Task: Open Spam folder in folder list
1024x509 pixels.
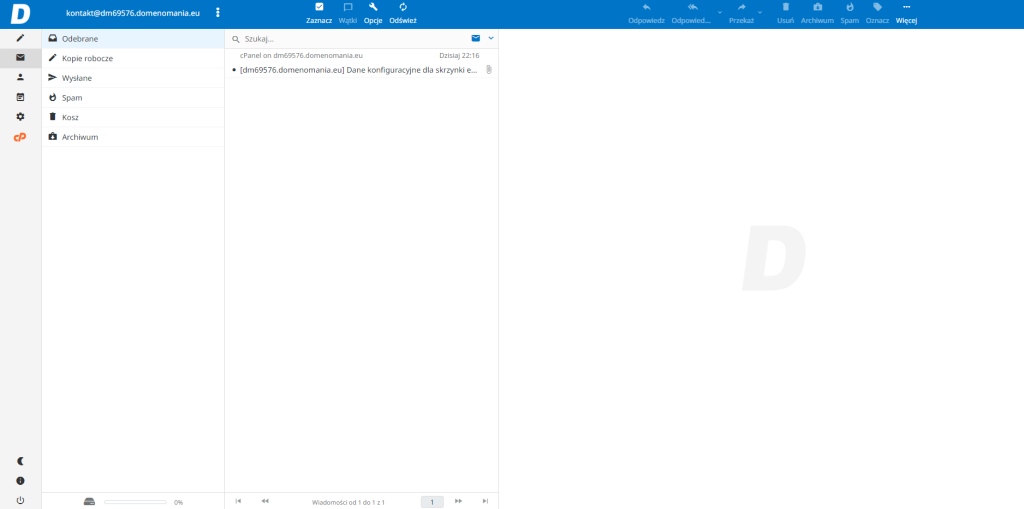Action: click(133, 97)
